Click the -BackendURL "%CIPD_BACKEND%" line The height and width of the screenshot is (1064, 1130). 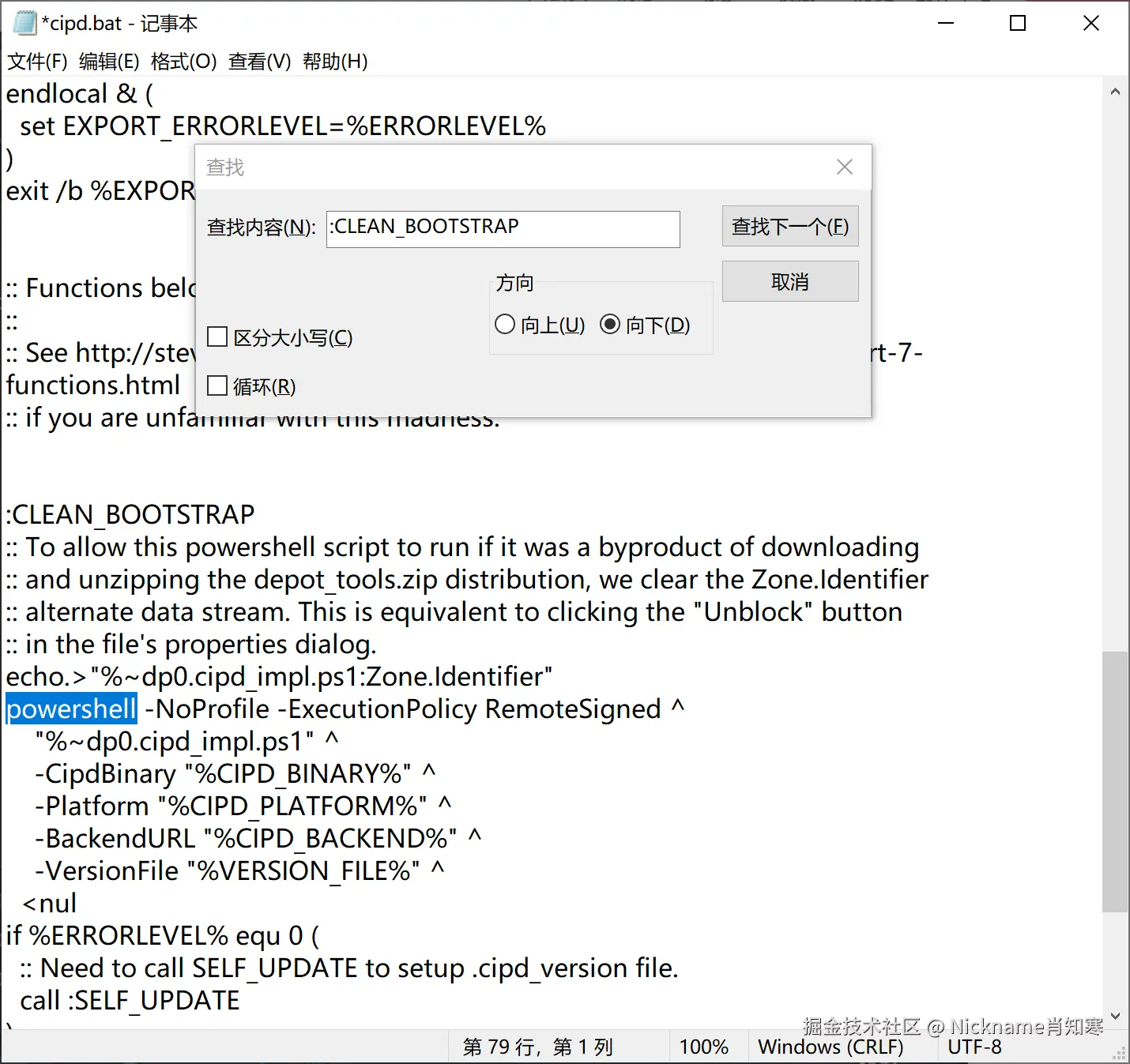point(258,838)
